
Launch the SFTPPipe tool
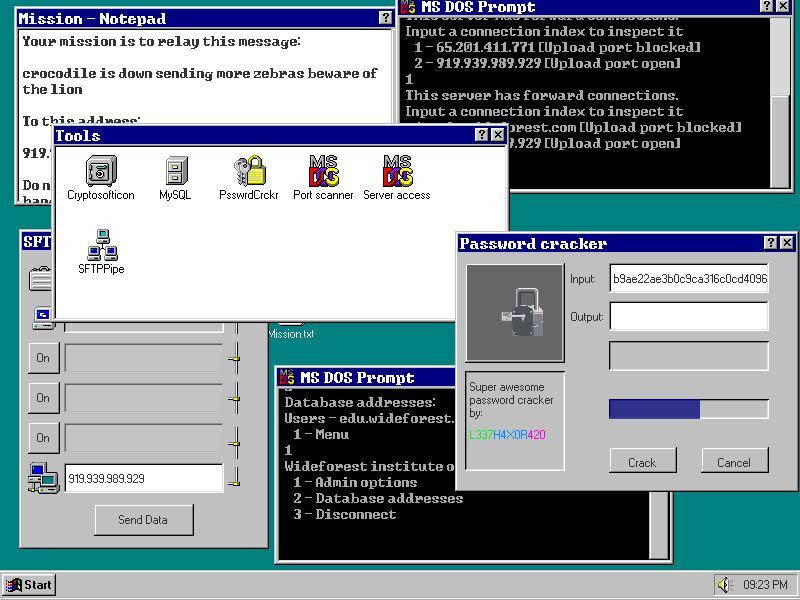pos(101,252)
